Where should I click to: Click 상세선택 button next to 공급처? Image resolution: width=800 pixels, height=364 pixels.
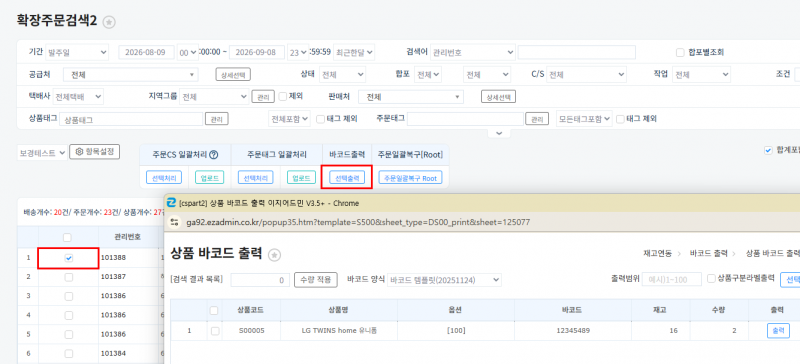233,75
